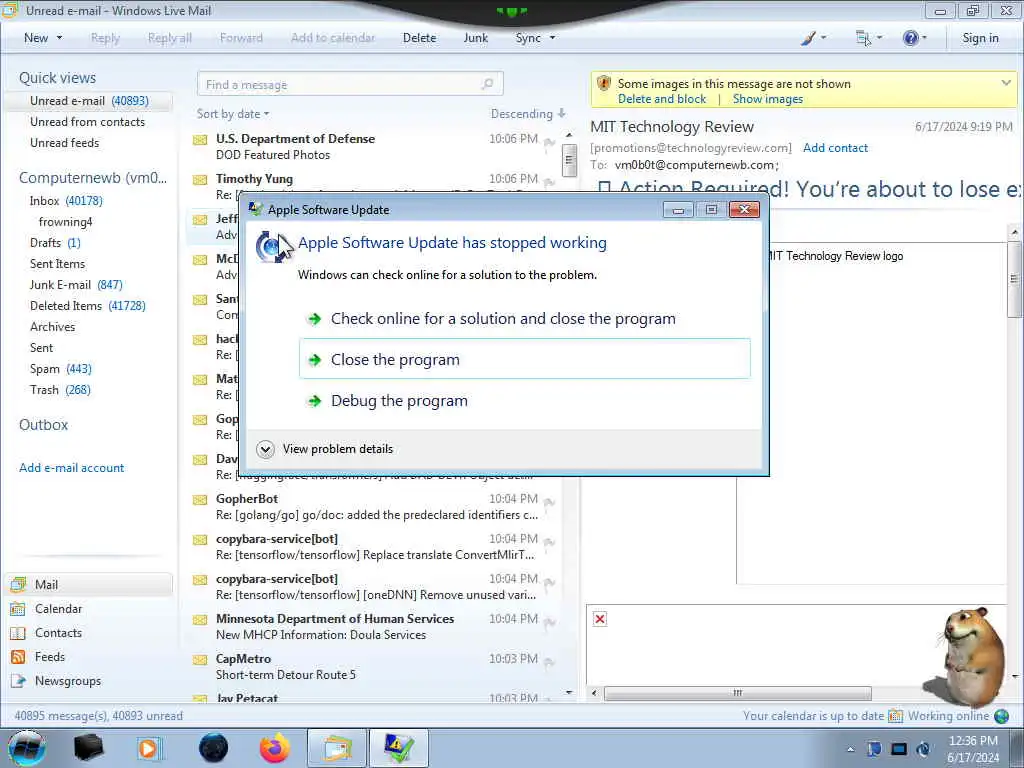Choose Close the program
This screenshot has height=768, width=1024.
(524, 359)
